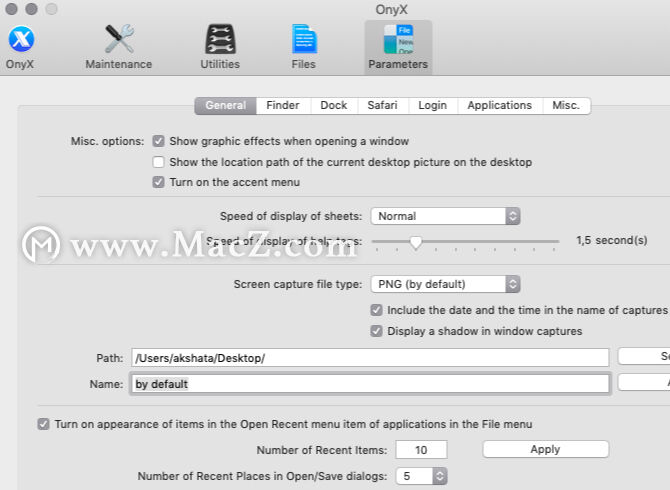Image resolution: width=670 pixels, height=490 pixels.
Task: Switch to the Finder tab
Action: tap(283, 106)
